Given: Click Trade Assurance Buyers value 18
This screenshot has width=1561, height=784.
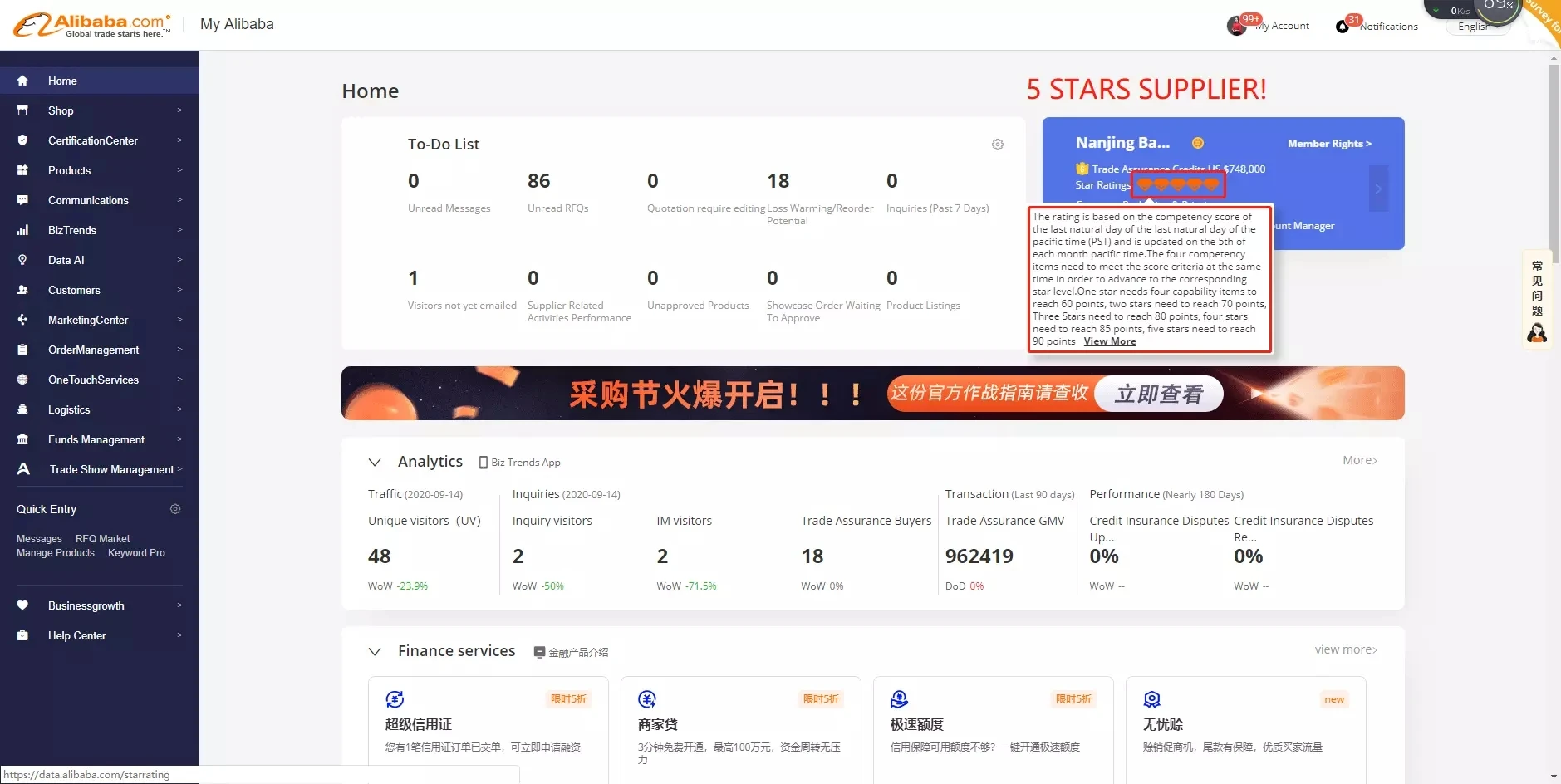Looking at the screenshot, I should (812, 556).
